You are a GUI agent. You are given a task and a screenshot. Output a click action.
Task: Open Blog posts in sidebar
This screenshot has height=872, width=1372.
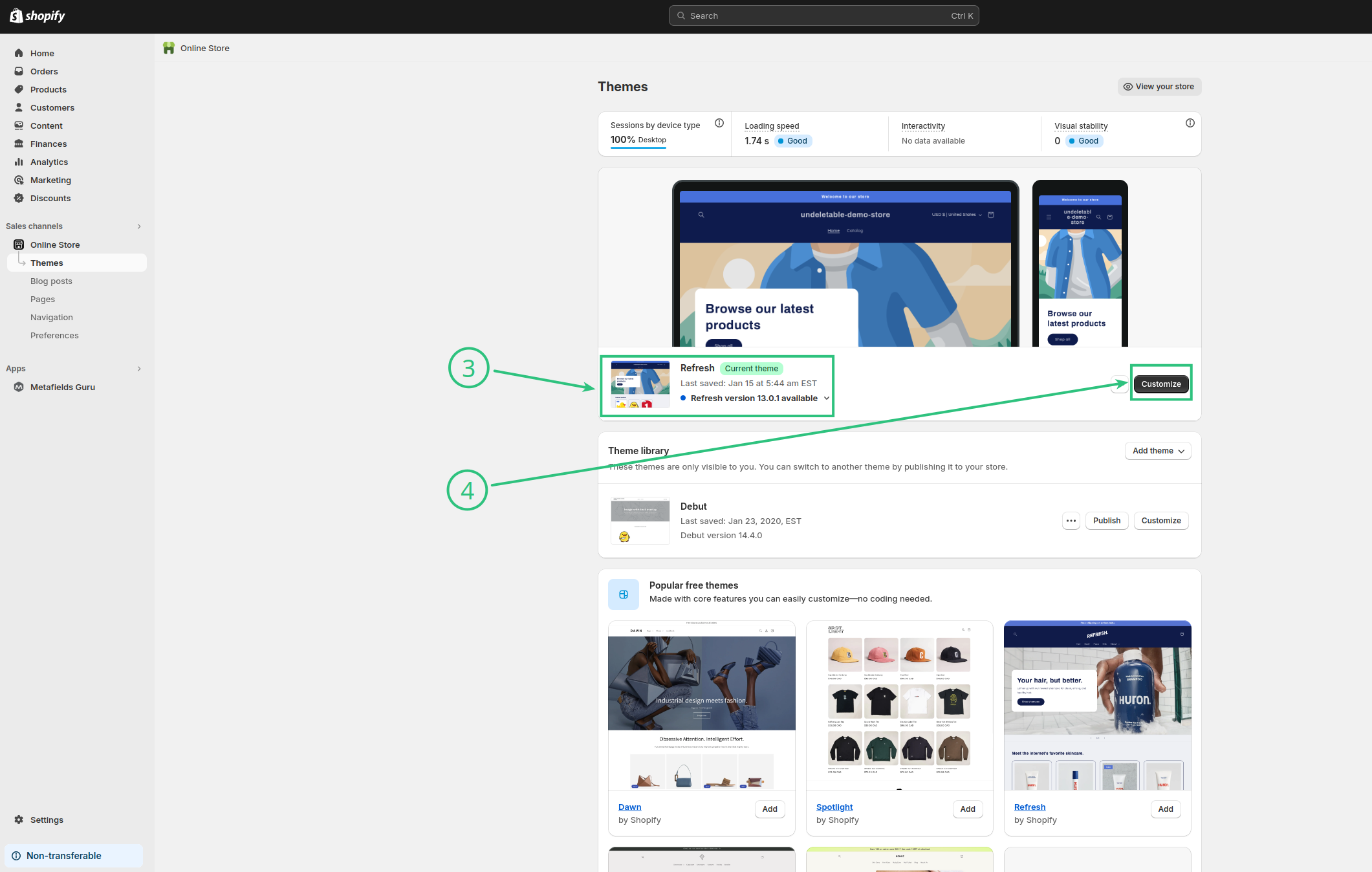[x=51, y=281]
